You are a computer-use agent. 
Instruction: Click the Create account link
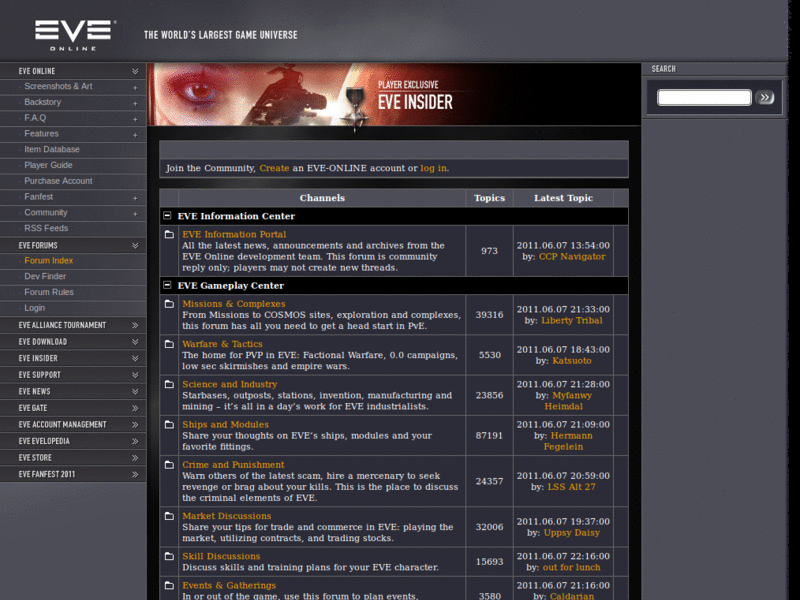(274, 168)
